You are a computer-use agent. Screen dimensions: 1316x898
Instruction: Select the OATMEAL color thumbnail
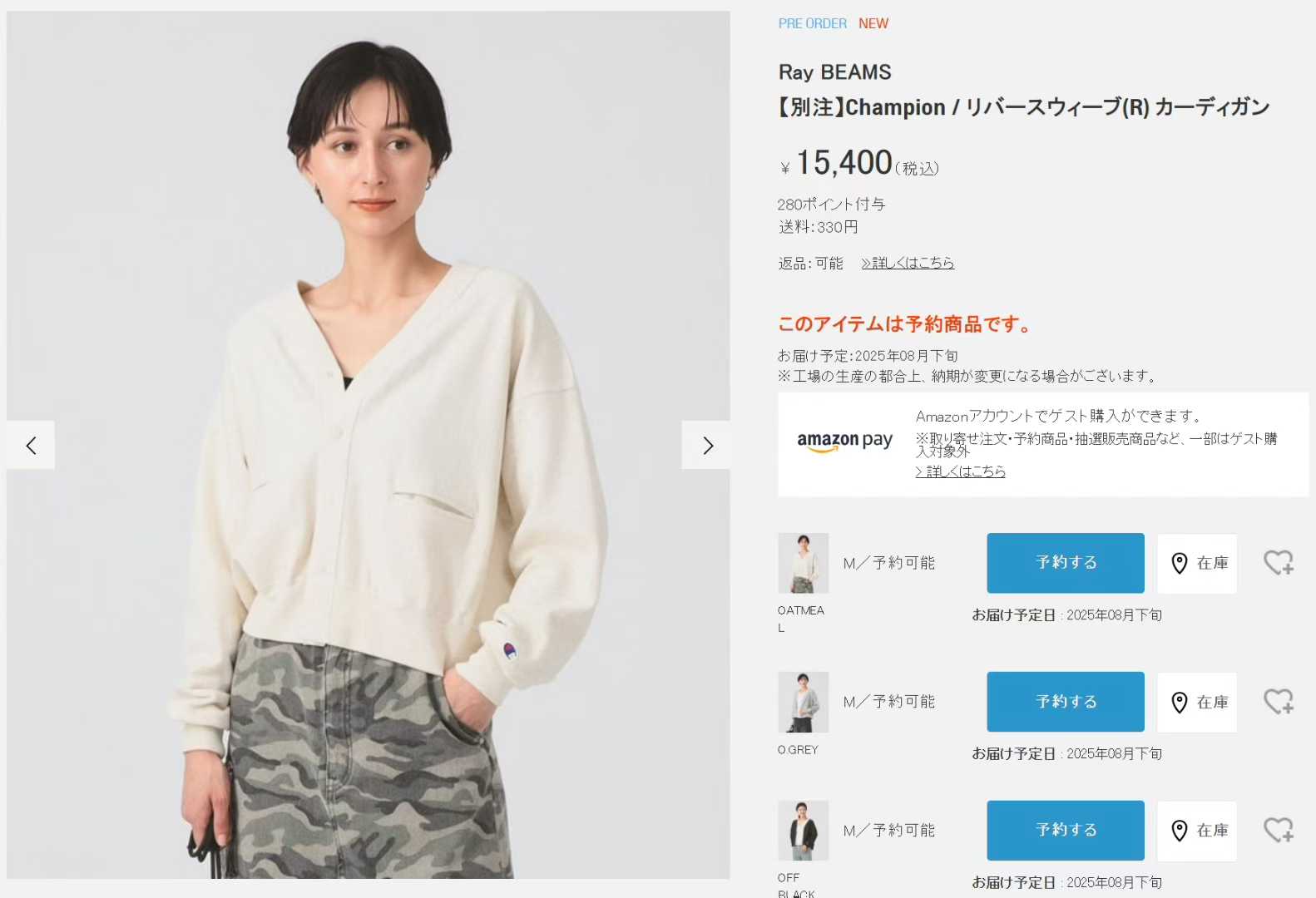tap(804, 563)
